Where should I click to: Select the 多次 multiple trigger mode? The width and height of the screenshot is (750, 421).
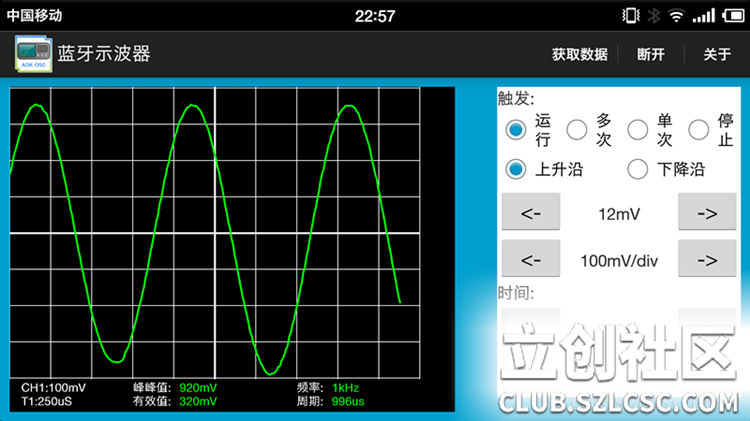[576, 130]
